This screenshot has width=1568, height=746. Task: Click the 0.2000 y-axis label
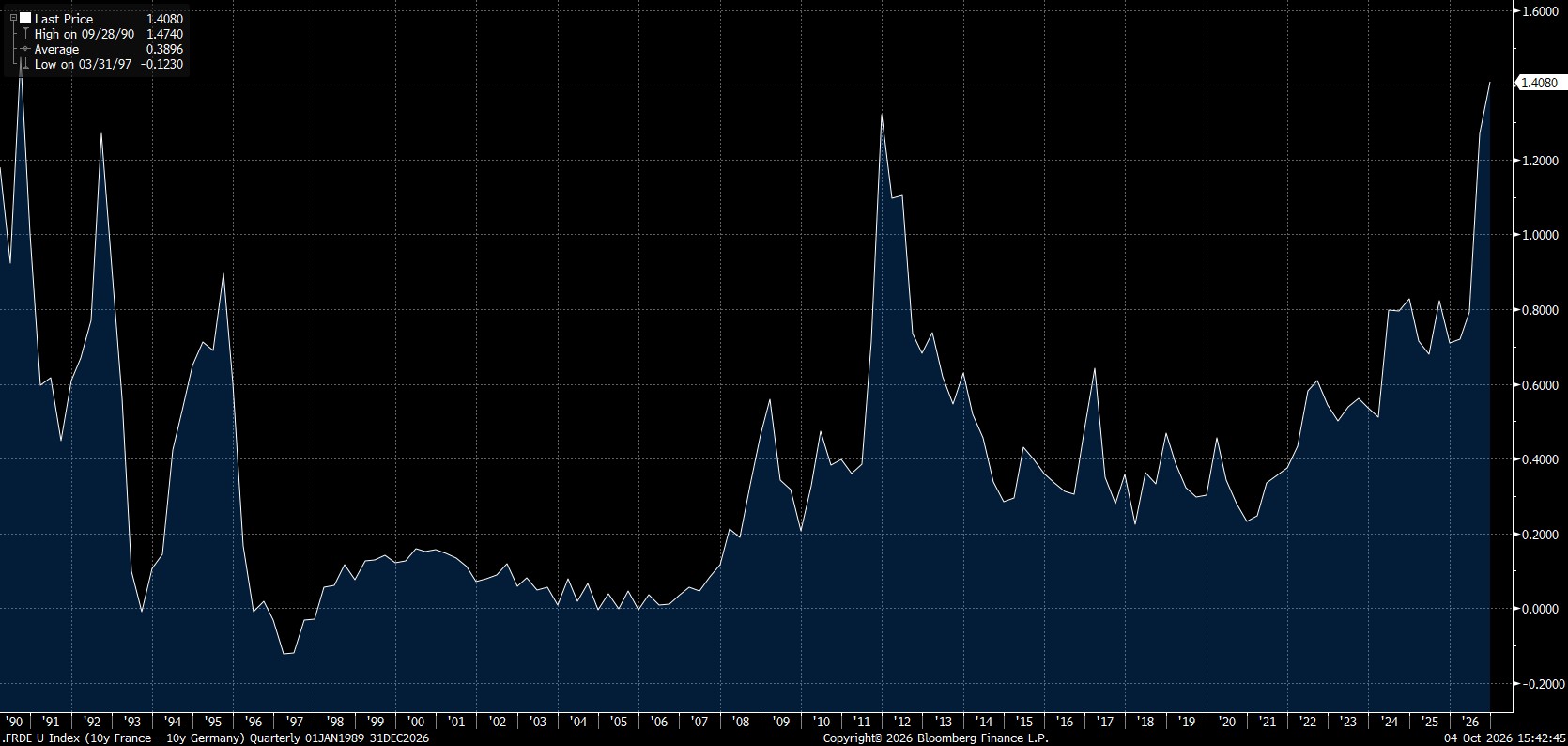coord(1540,535)
